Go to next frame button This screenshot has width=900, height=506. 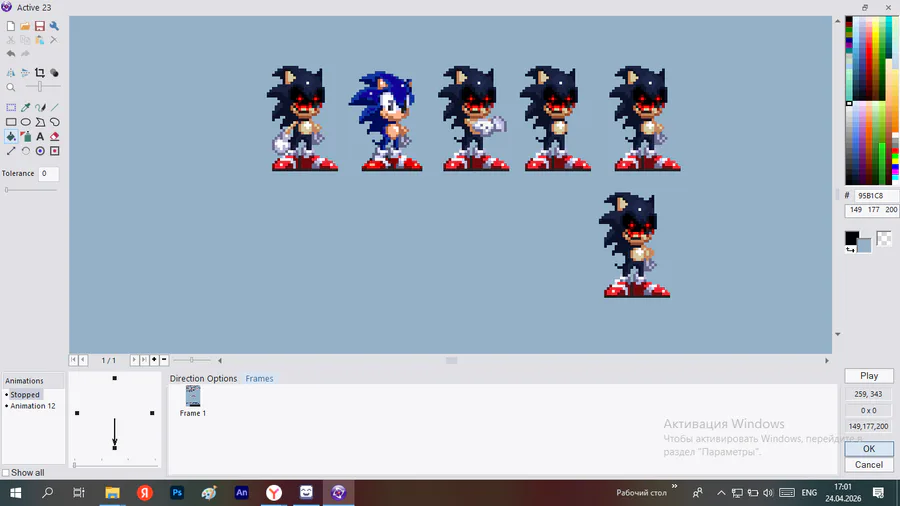coord(134,360)
